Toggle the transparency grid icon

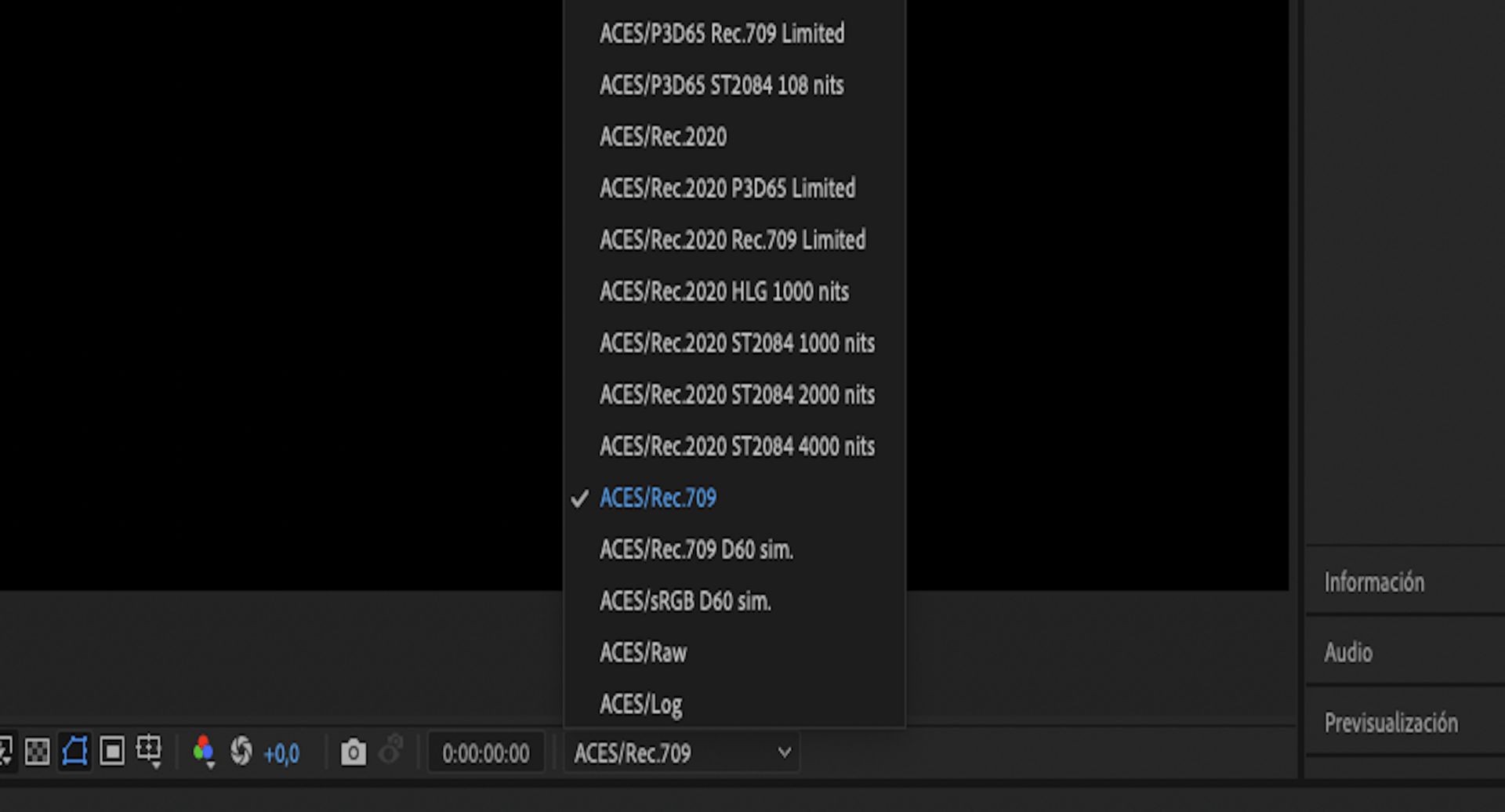(x=37, y=752)
